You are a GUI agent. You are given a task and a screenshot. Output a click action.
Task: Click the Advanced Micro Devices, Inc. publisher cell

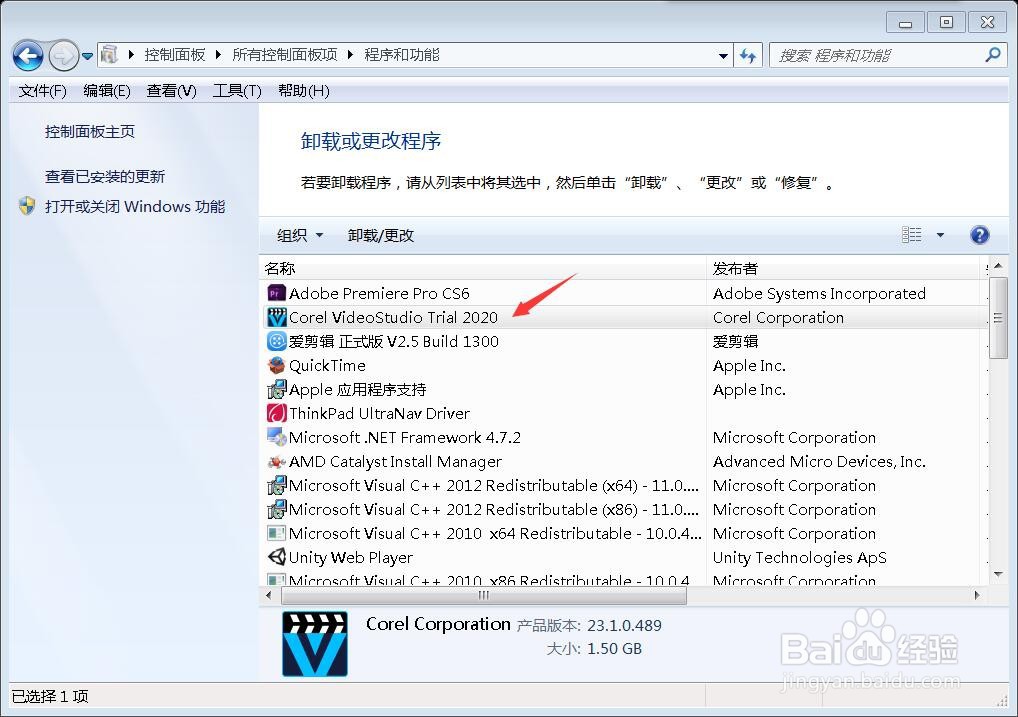pos(819,462)
